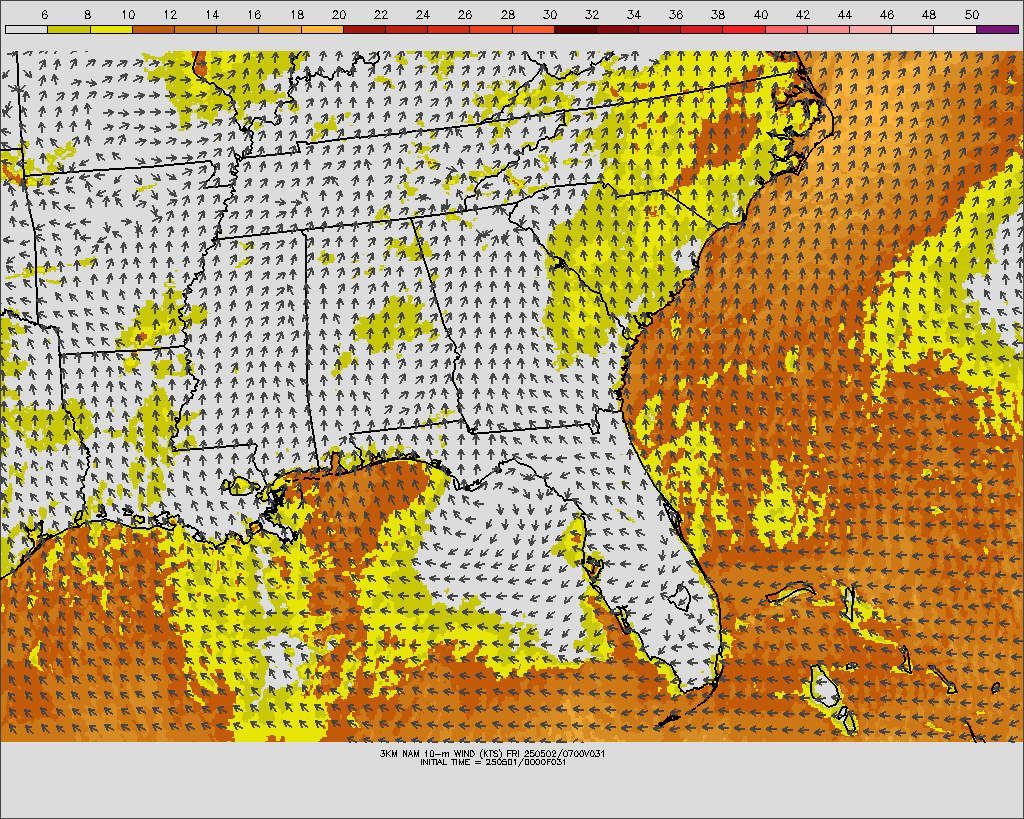Click the legend number "42"
The height and width of the screenshot is (819, 1024).
(803, 14)
